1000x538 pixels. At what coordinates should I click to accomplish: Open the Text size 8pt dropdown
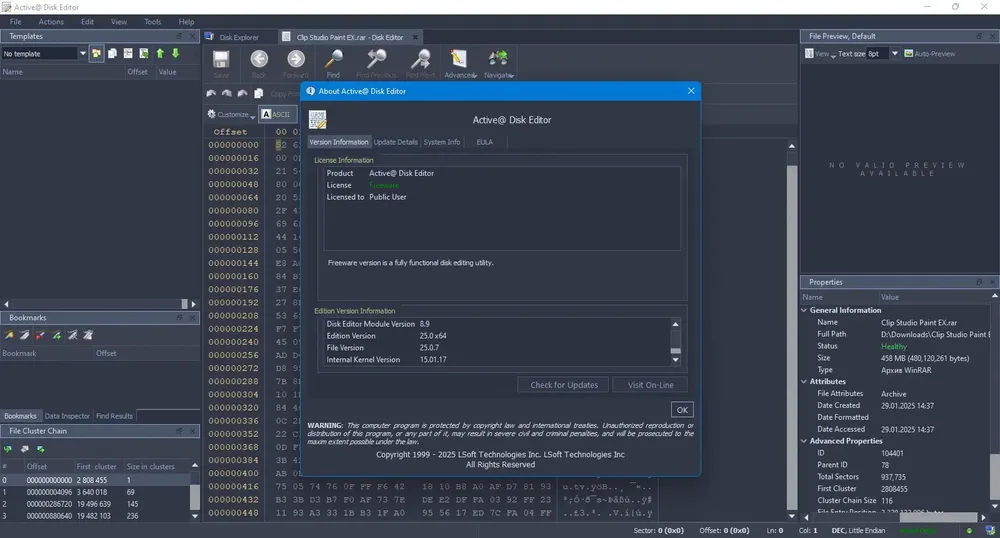[x=883, y=54]
